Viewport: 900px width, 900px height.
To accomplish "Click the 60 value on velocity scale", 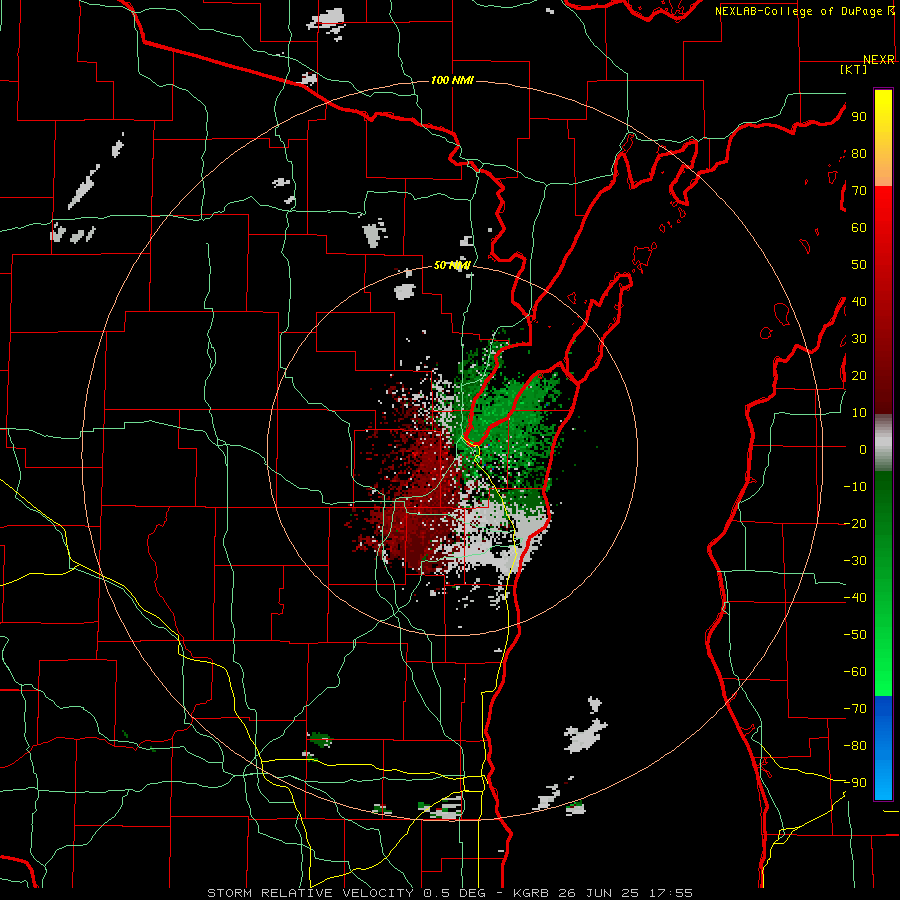I will point(859,228).
